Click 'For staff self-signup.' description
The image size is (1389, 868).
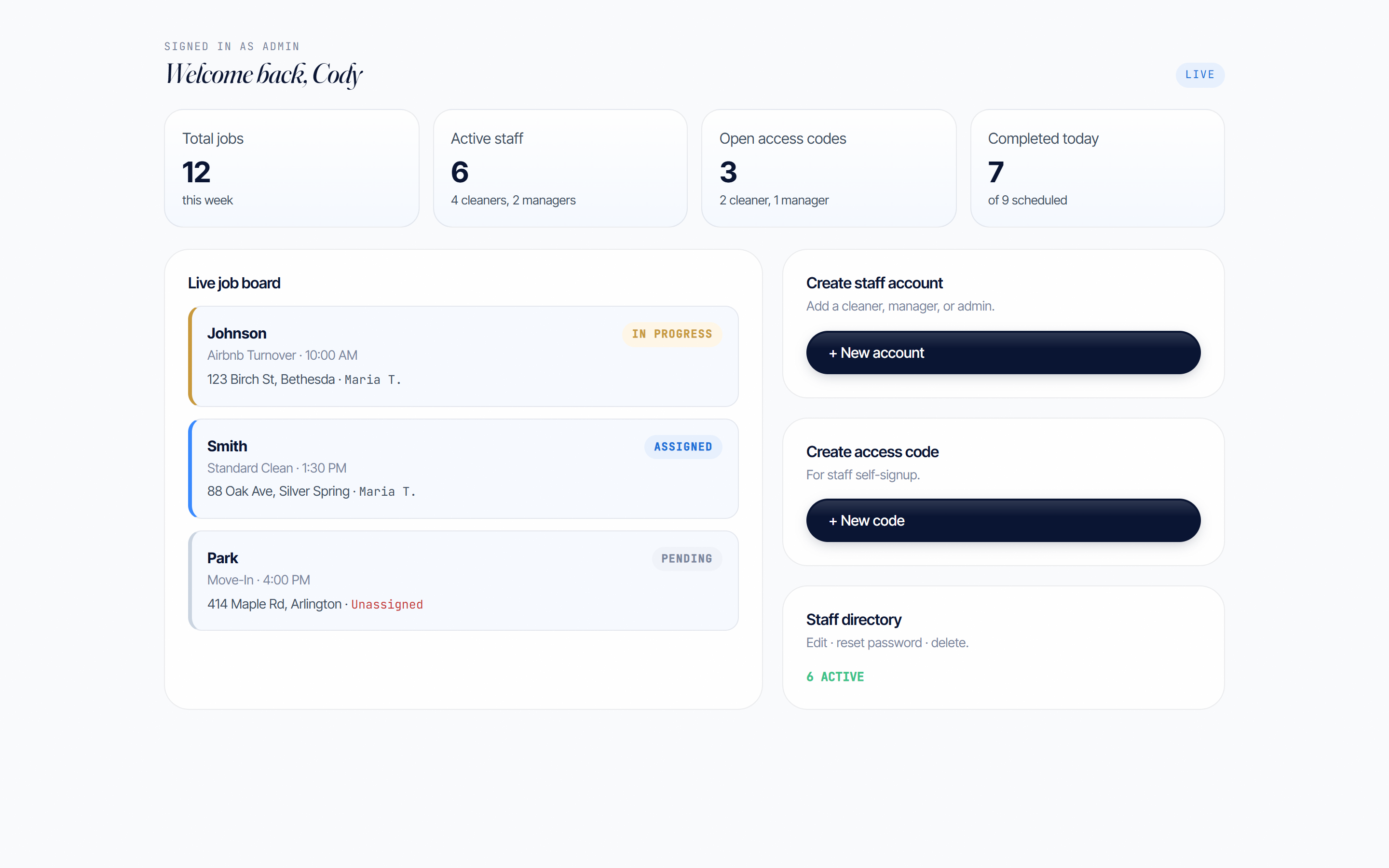click(x=863, y=475)
